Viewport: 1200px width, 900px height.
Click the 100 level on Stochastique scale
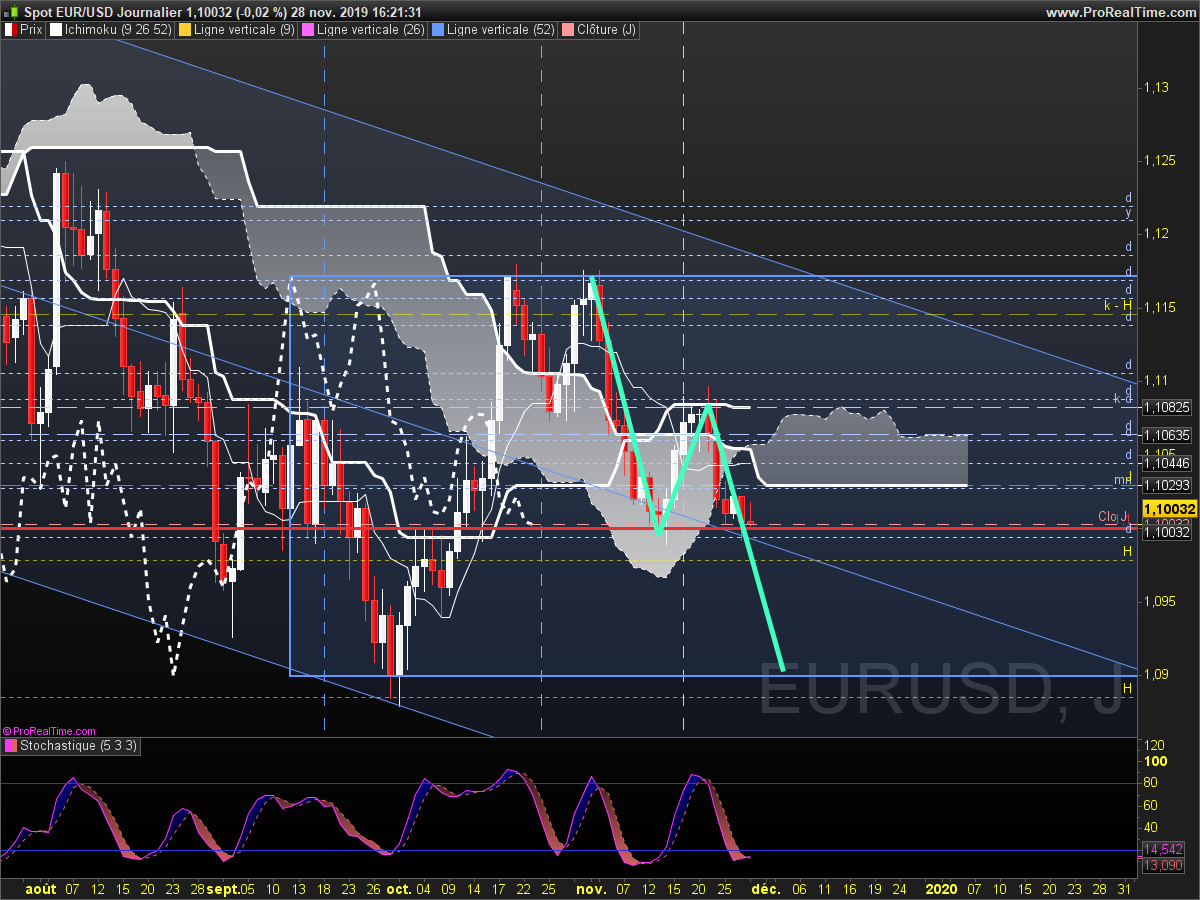1157,761
